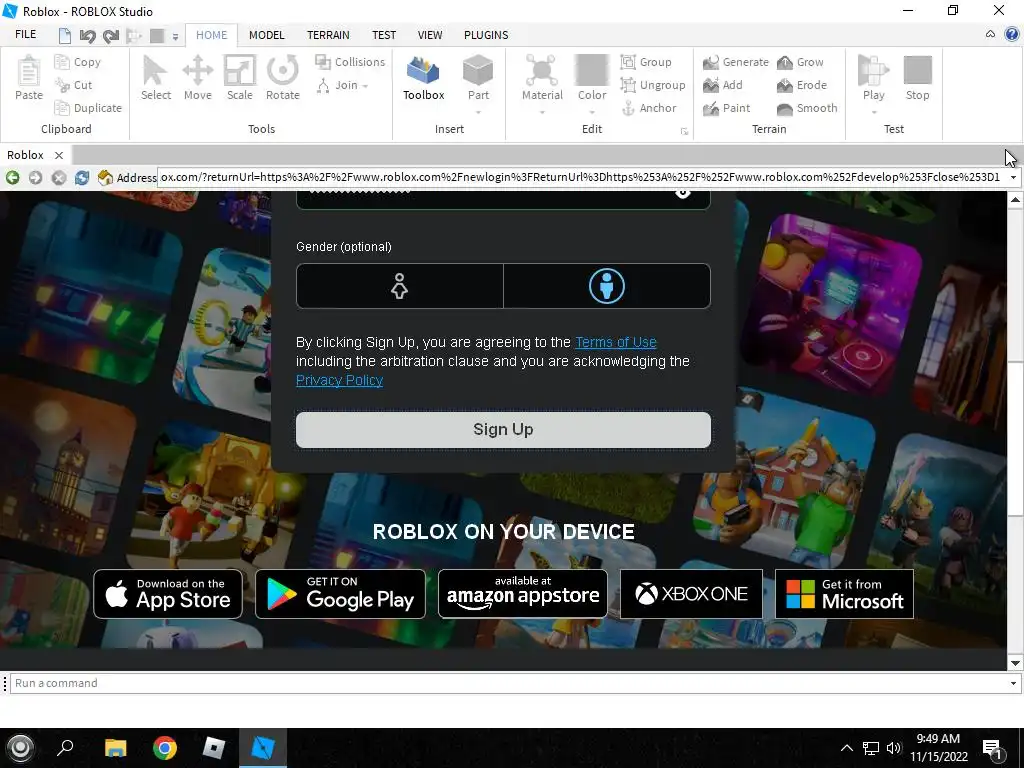
Task: Go forward with the browser forward arrow
Action: click(x=35, y=178)
